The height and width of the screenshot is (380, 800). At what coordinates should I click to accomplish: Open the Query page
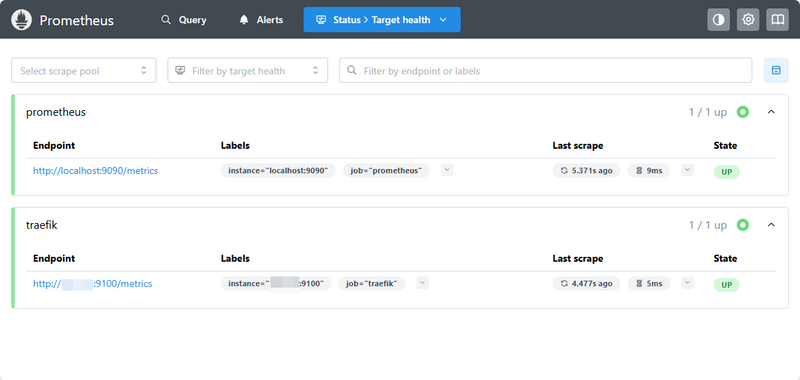[x=184, y=20]
